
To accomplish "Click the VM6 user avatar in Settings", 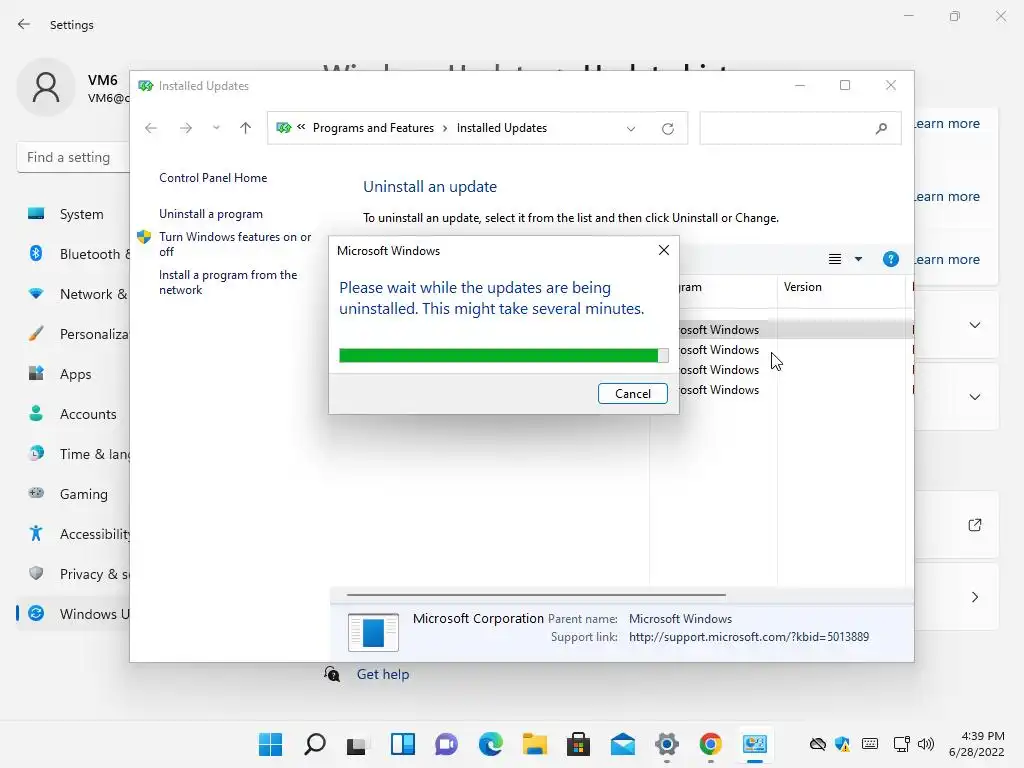I will tap(46, 88).
